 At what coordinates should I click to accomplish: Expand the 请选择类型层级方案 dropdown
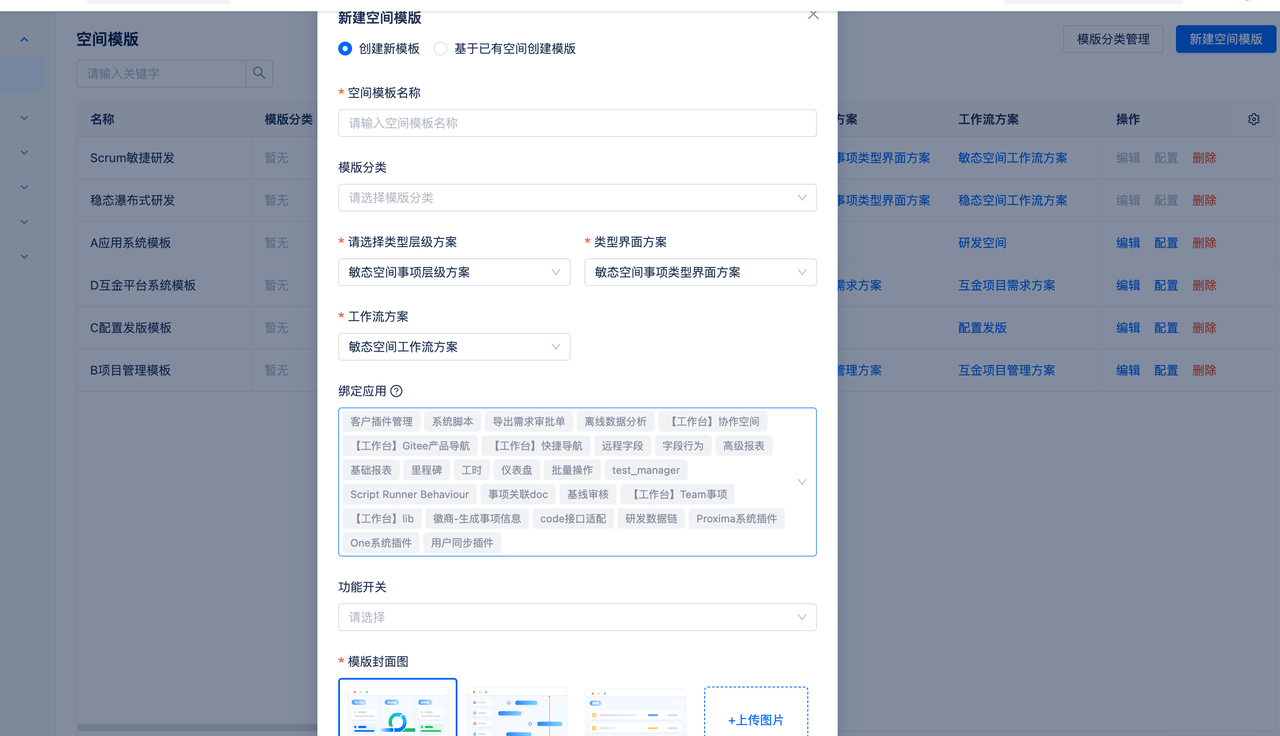[x=454, y=272]
